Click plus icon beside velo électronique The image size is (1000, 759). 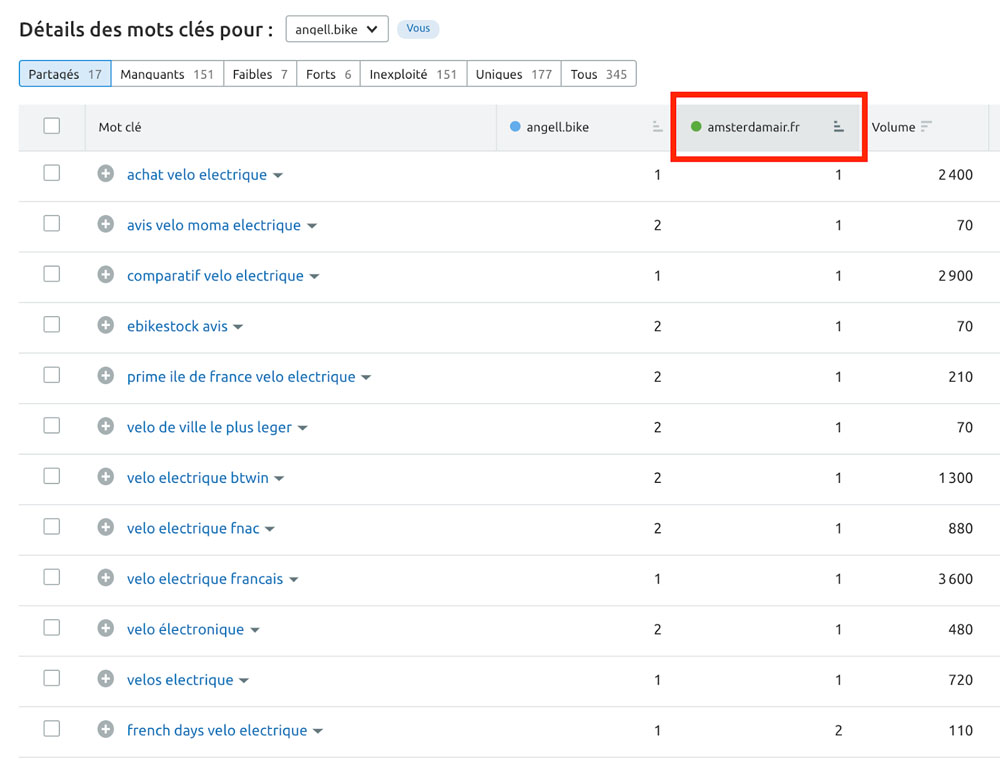click(x=106, y=628)
